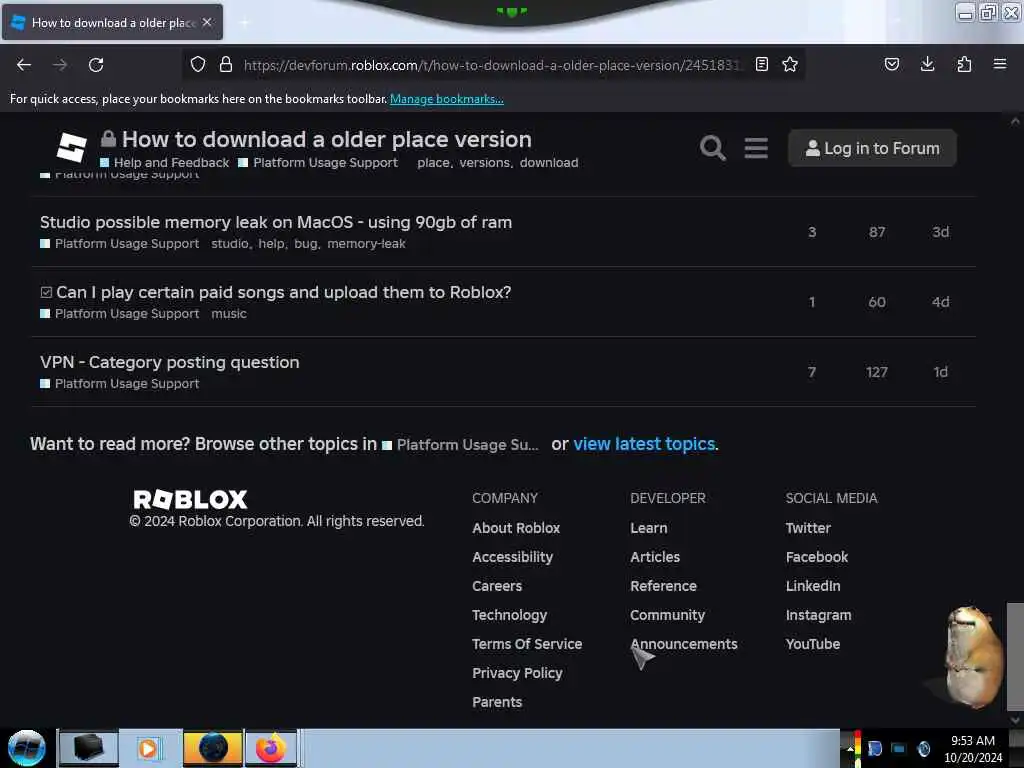
Task: Open paid songs upload topic
Action: tap(283, 292)
